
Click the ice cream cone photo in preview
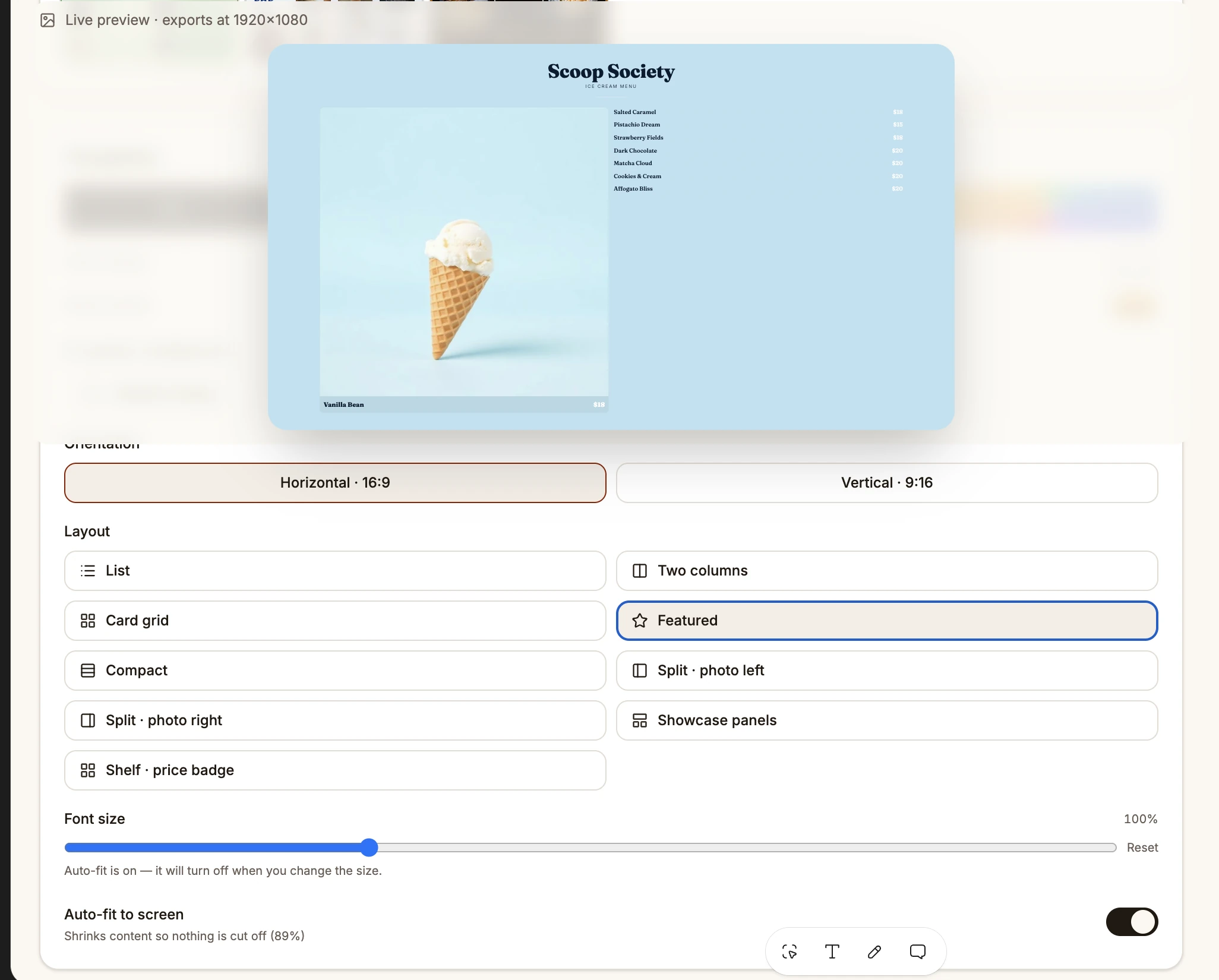coord(464,252)
